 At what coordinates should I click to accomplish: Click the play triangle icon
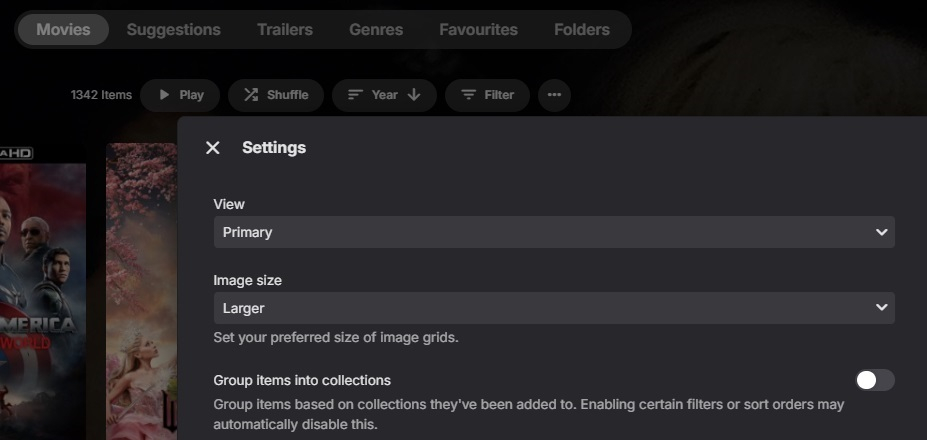click(x=164, y=95)
